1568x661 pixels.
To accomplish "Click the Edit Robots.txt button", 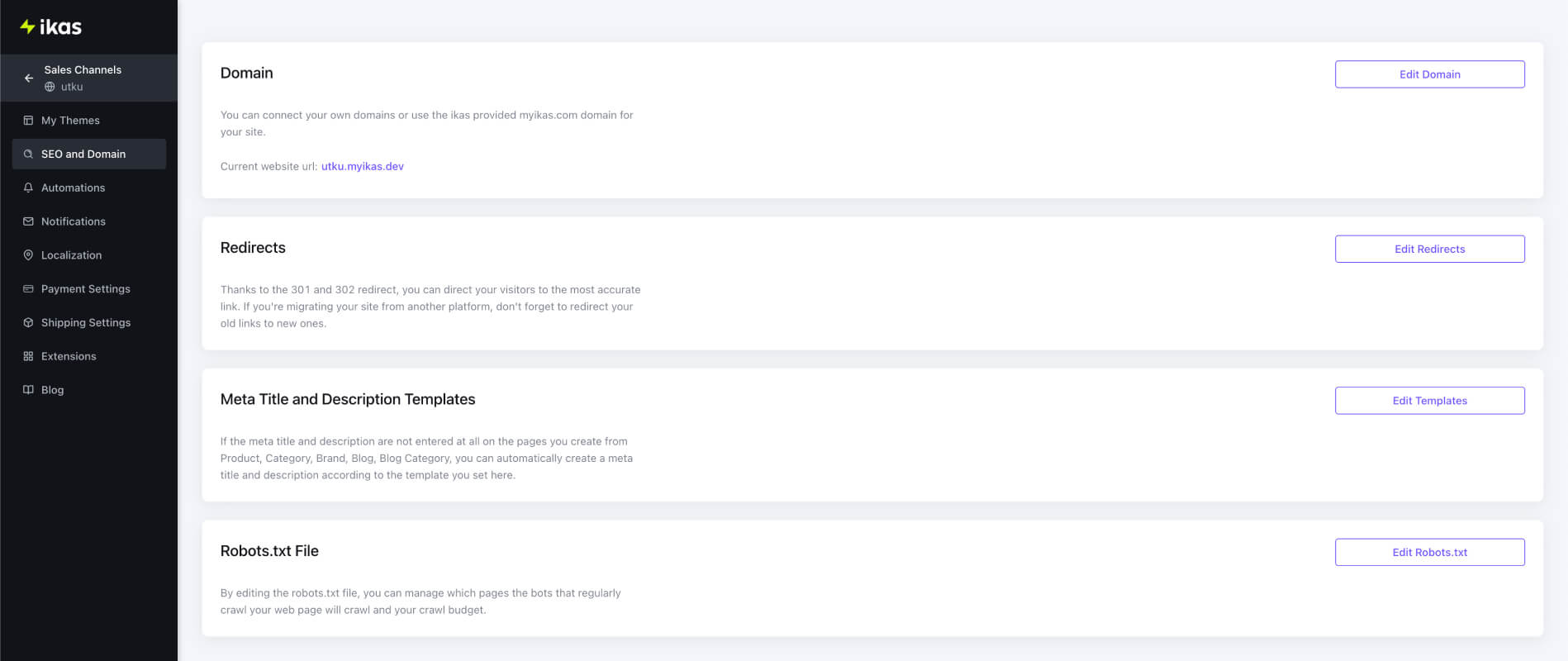I will click(x=1429, y=552).
